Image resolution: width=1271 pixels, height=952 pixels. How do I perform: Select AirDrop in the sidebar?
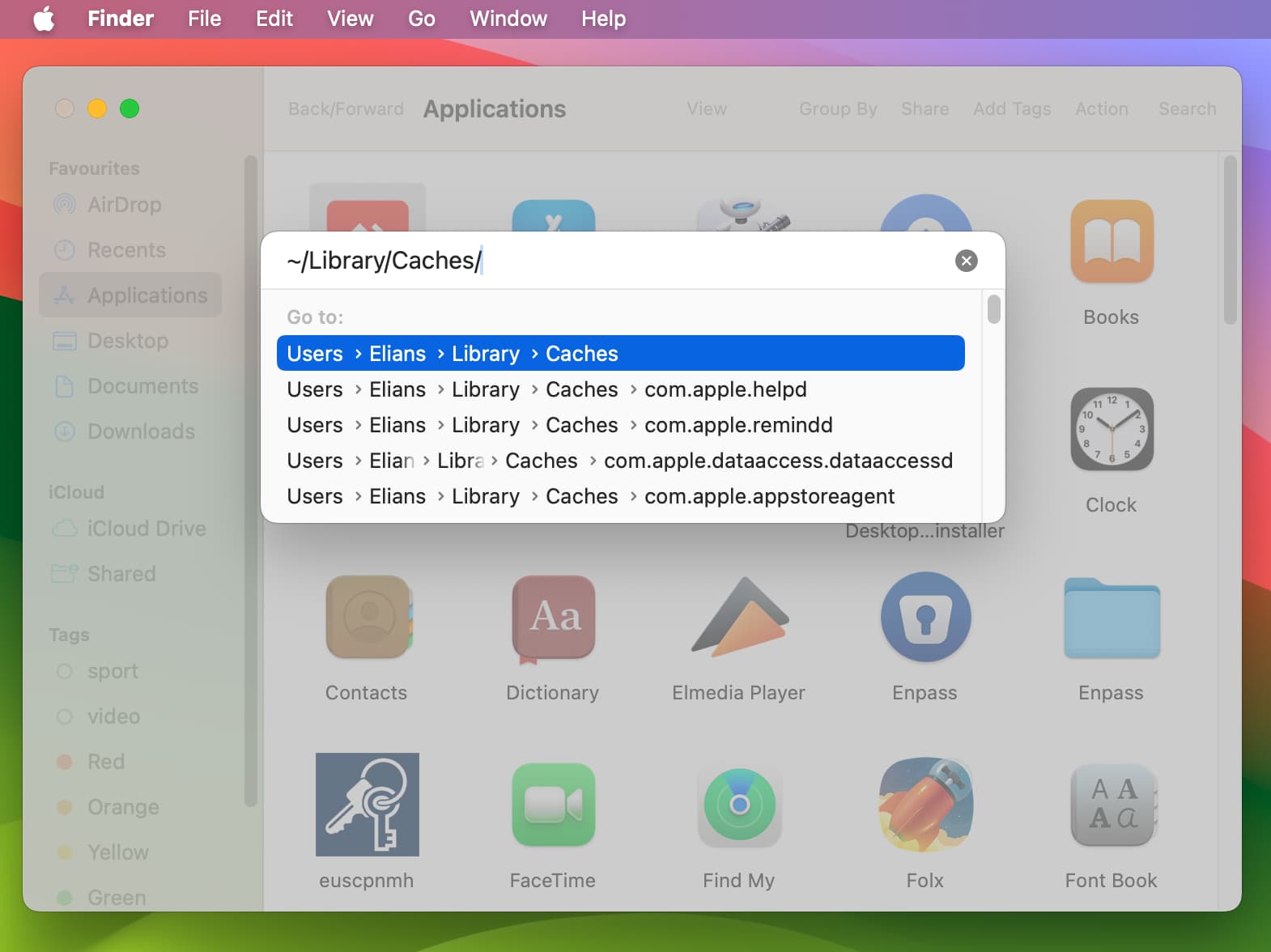[x=130, y=205]
